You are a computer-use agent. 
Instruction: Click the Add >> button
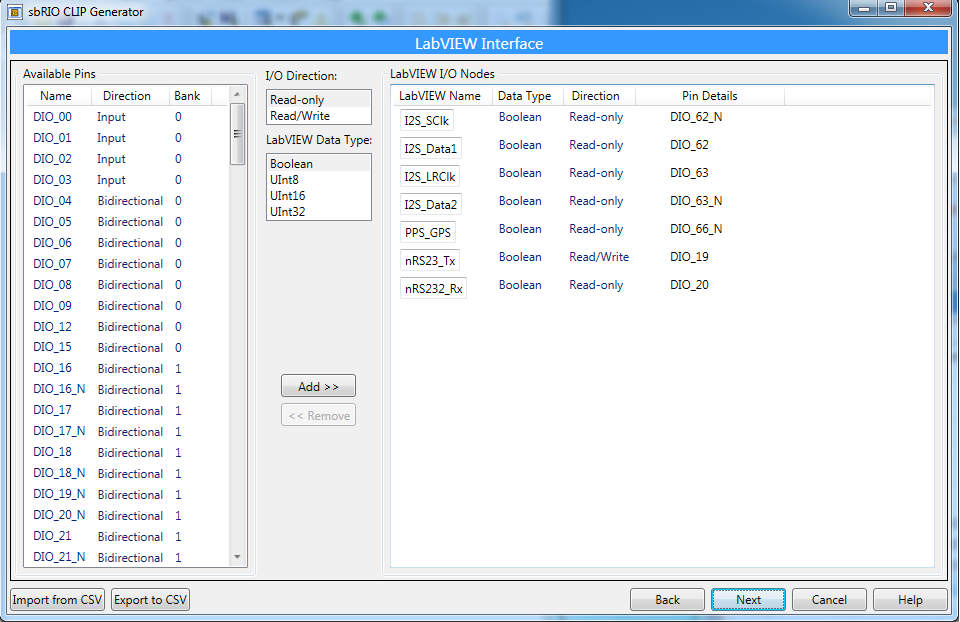[318, 386]
